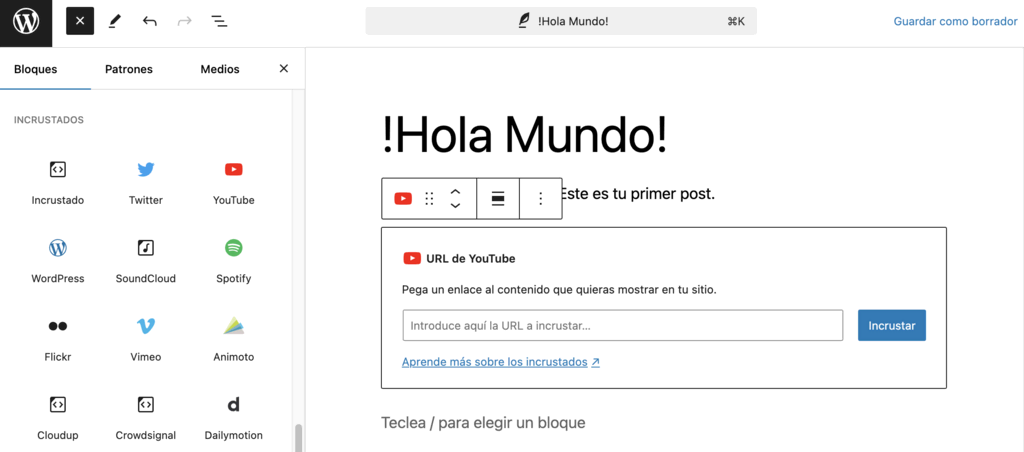
Task: Click the undo arrow
Action: click(150, 21)
